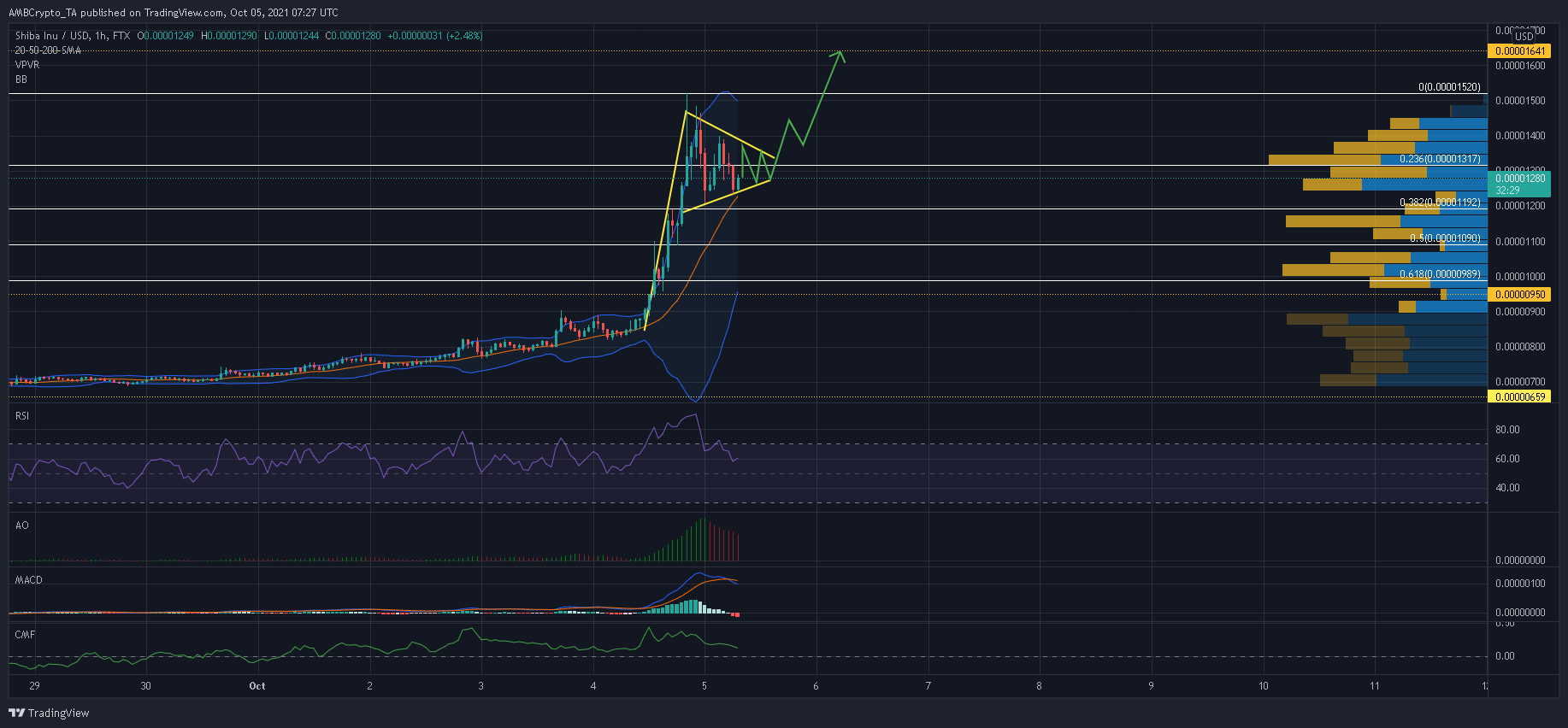This screenshot has width=1568, height=728.
Task: Select the BB indicator label
Action: coord(21,79)
